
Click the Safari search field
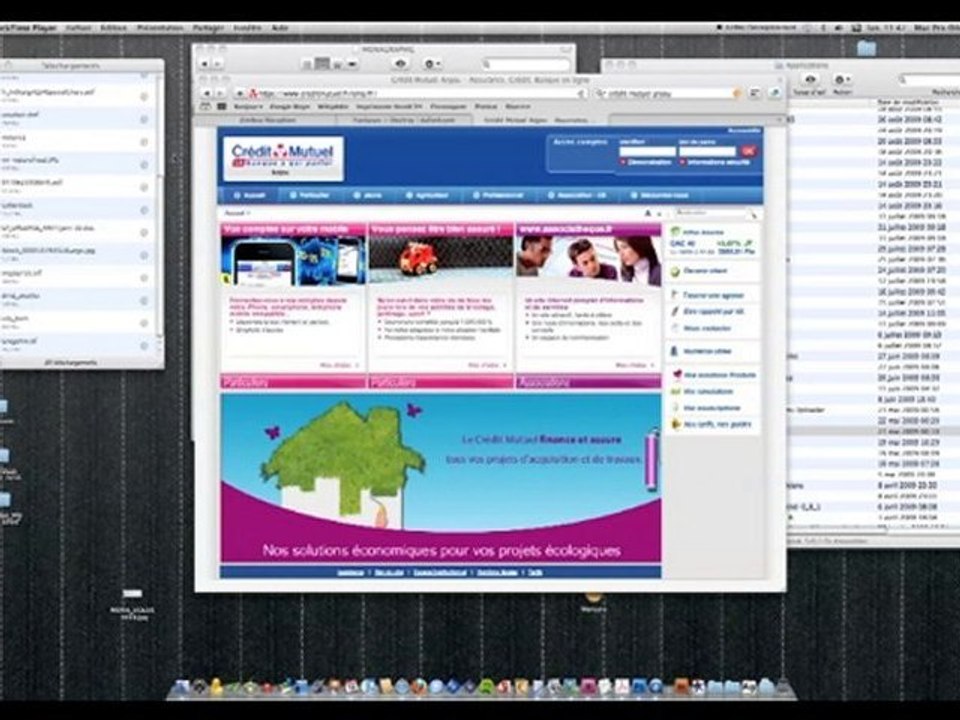coord(667,94)
